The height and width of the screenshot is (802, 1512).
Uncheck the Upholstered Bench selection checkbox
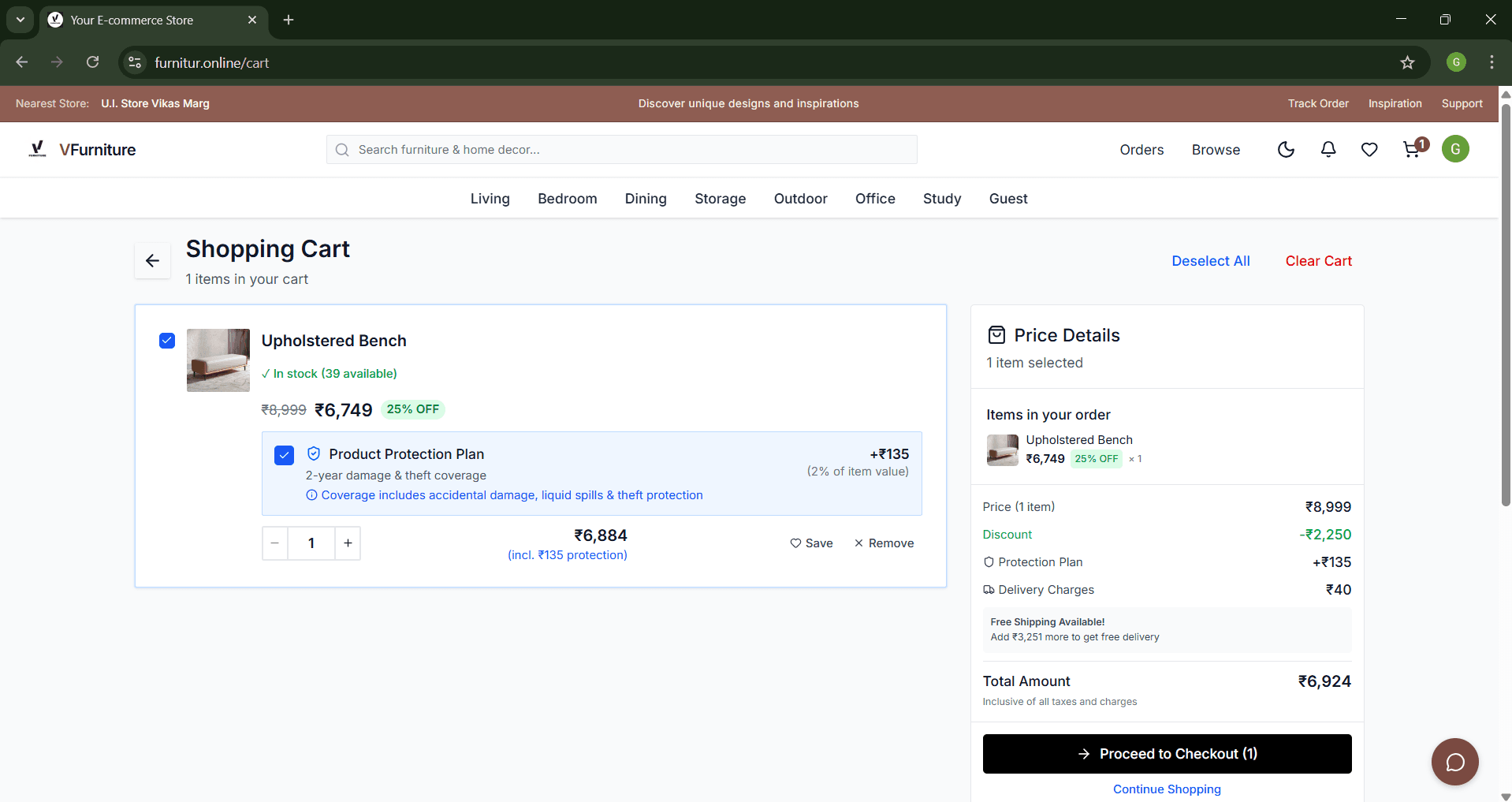tap(166, 341)
